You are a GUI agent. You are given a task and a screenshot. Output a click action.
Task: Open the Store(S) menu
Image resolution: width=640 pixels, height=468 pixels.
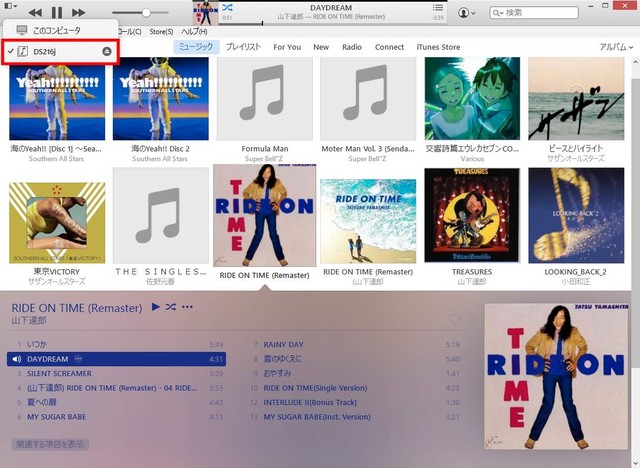(161, 31)
